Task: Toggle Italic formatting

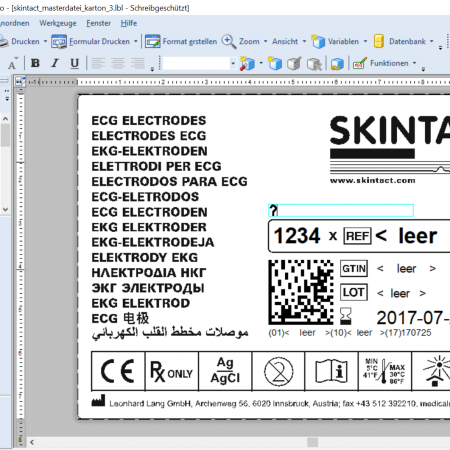Action: 55,63
